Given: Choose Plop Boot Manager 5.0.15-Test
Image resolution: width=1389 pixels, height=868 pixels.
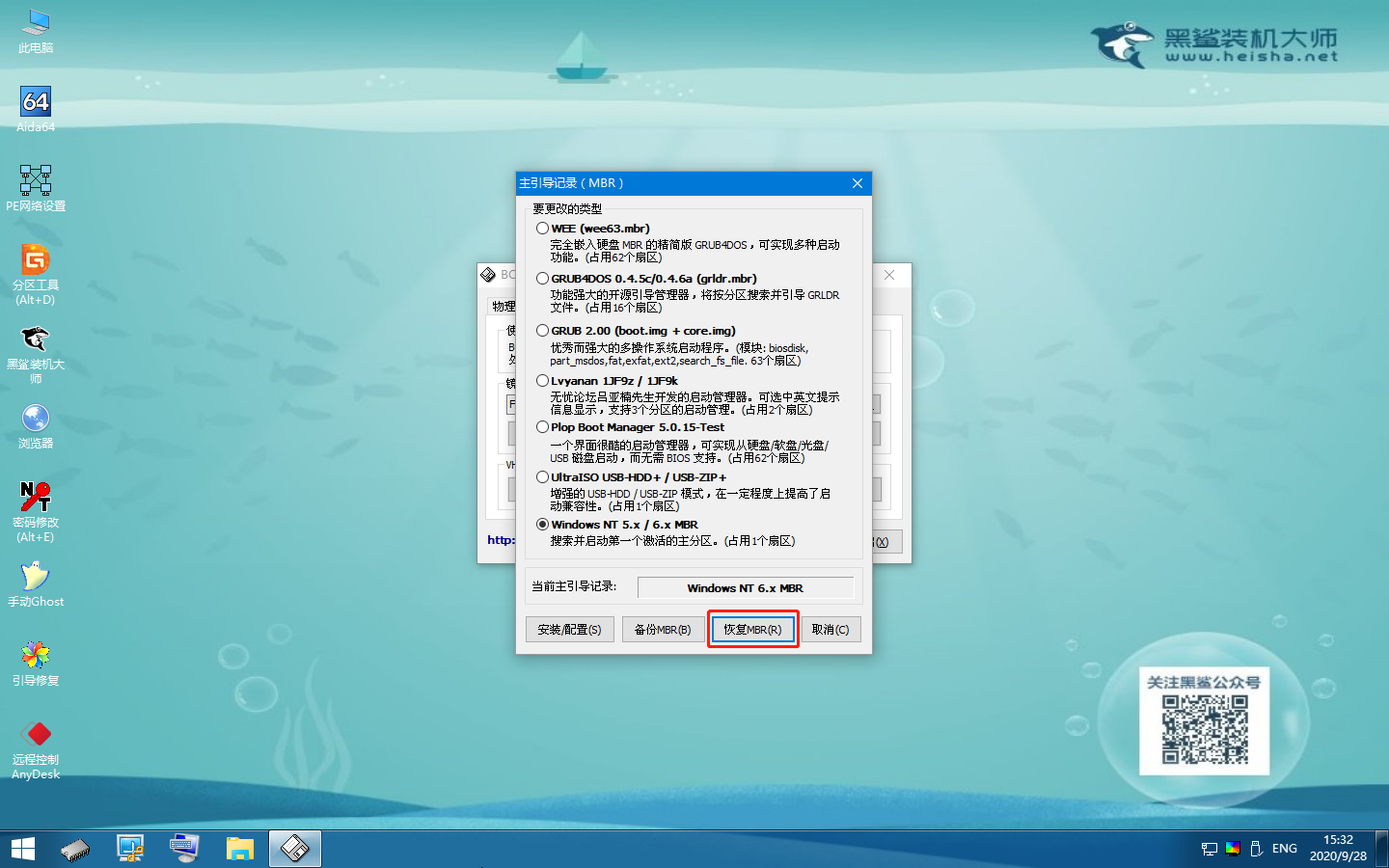Looking at the screenshot, I should pyautogui.click(x=542, y=426).
